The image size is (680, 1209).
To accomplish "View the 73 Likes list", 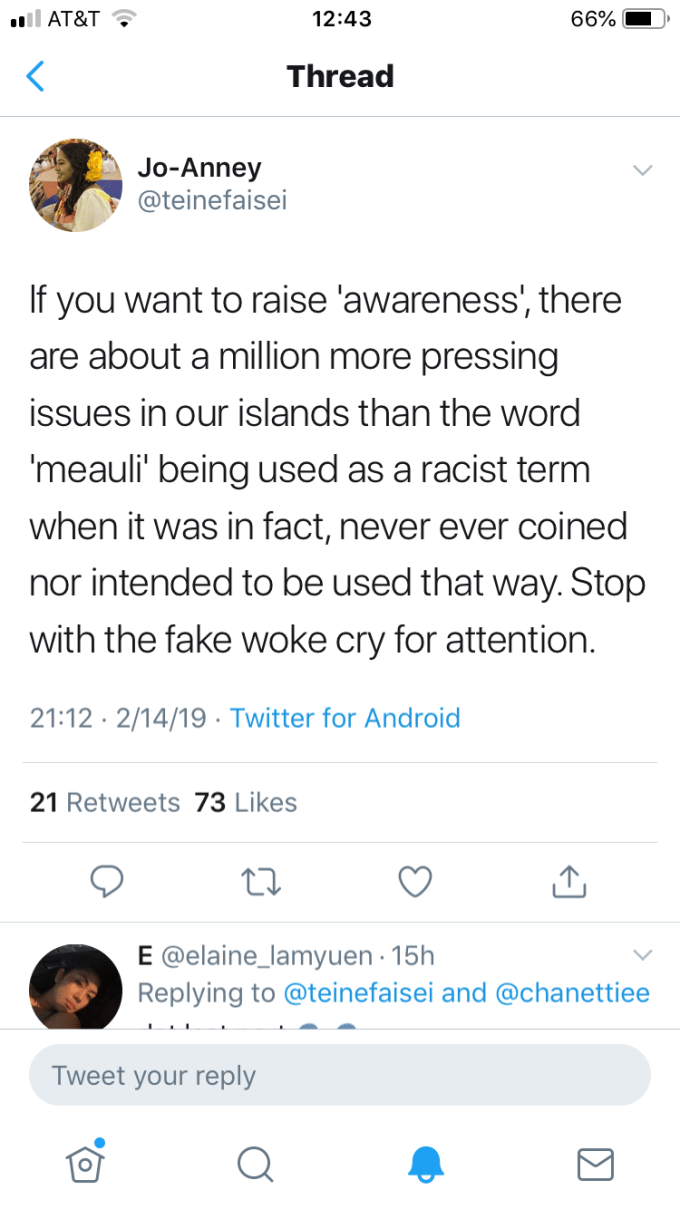I will point(246,802).
